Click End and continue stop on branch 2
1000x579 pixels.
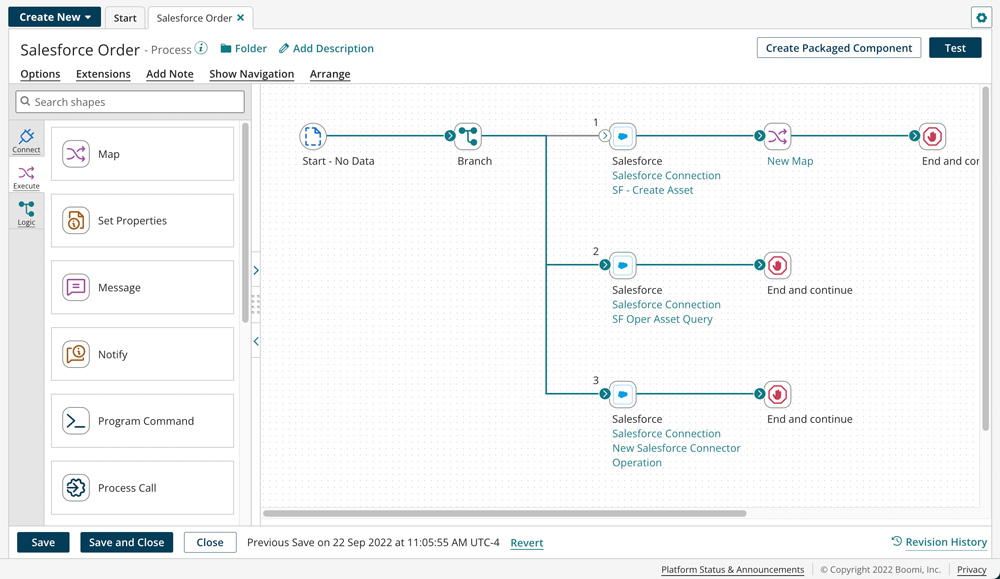[x=777, y=265]
